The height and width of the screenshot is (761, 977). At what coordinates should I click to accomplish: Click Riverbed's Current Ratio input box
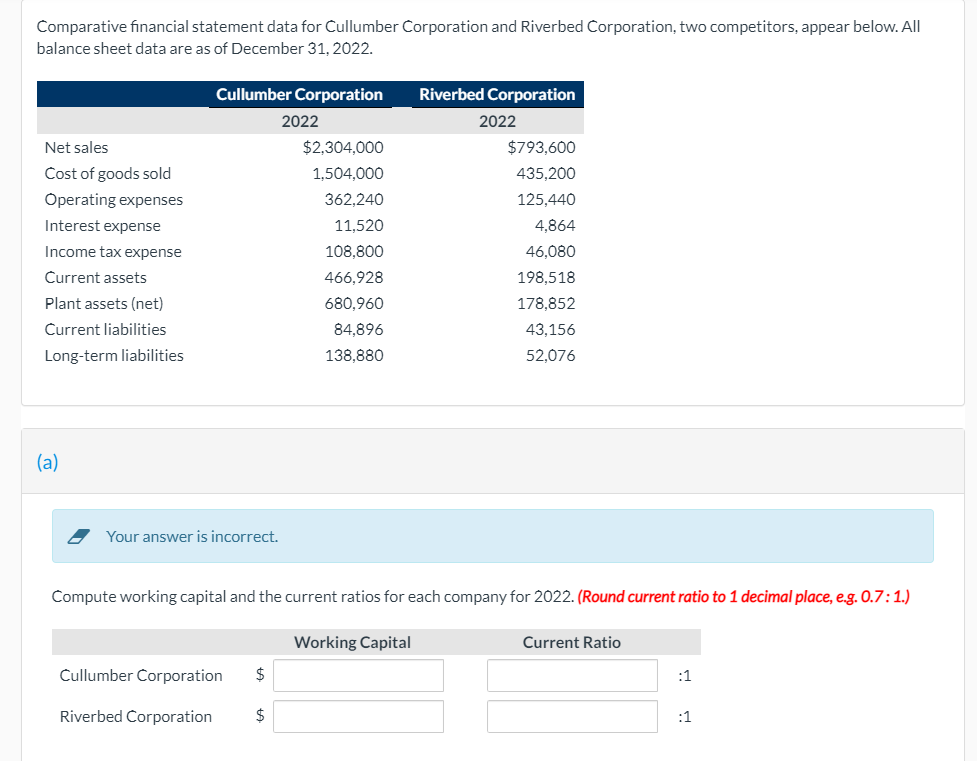click(571, 716)
